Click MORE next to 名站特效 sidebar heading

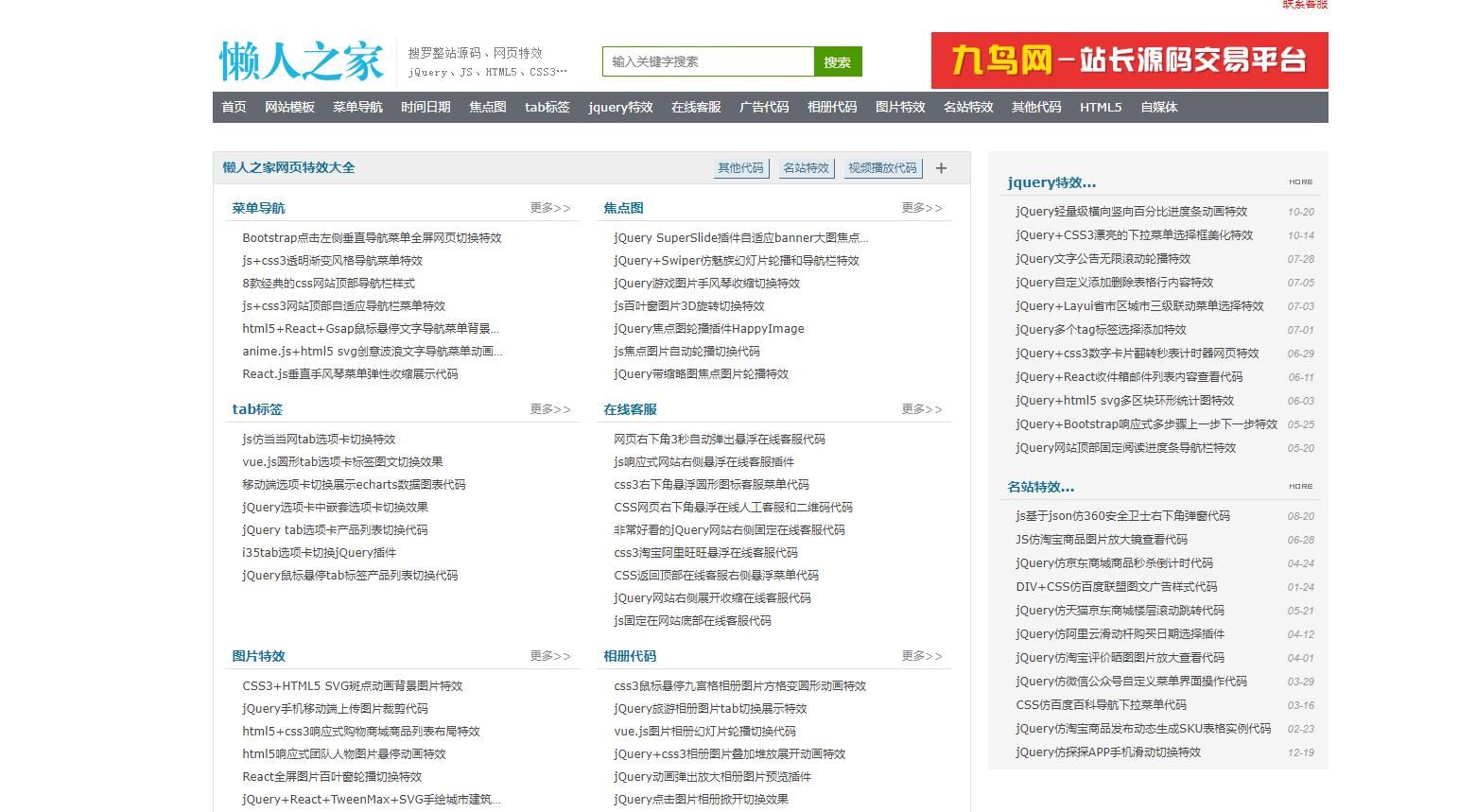[1301, 487]
